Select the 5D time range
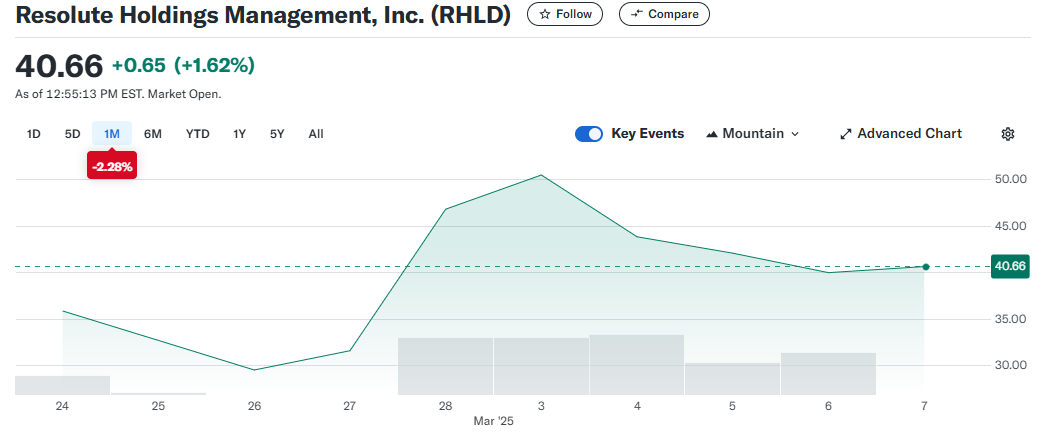This screenshot has height=434, width=1052. (72, 134)
